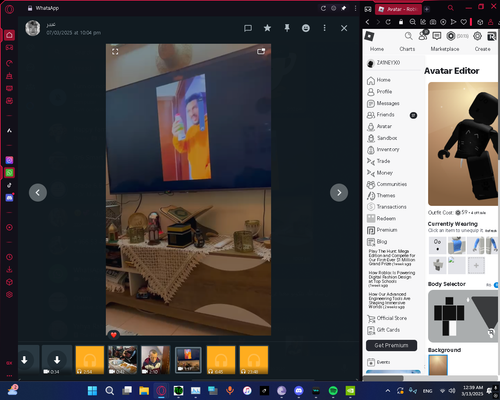Open Opera GX sidebar home icon
500x400 pixels.
tap(9, 35)
